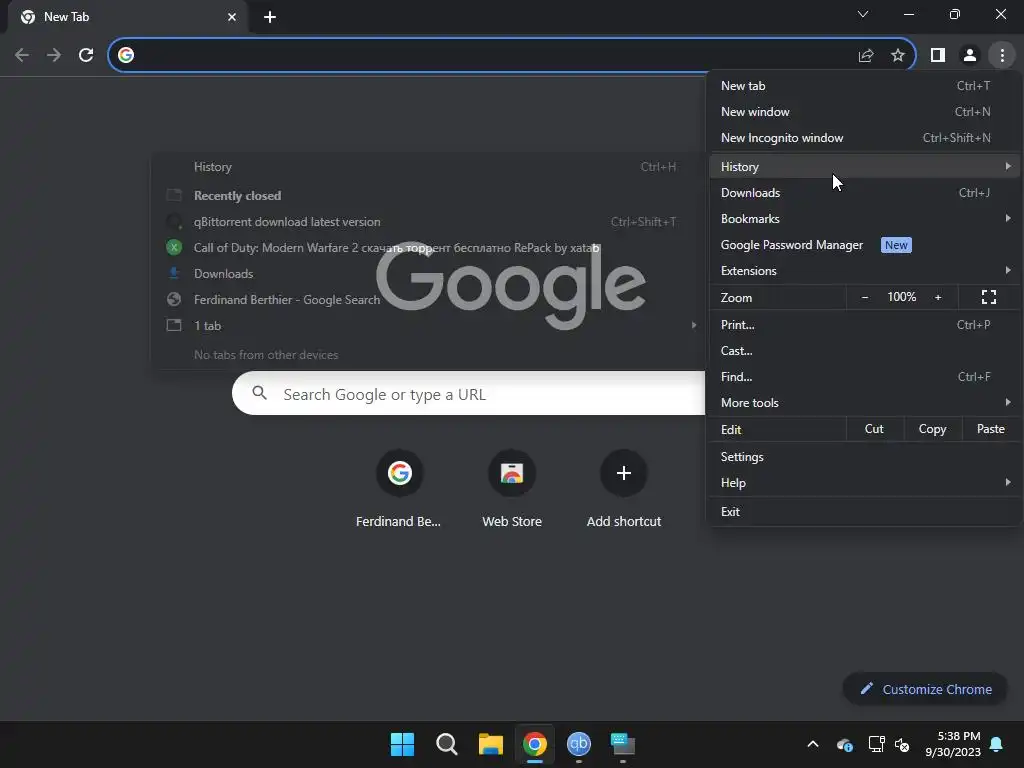Image resolution: width=1024 pixels, height=768 pixels.
Task: Click Copy in the Edit row
Action: pyautogui.click(x=933, y=429)
